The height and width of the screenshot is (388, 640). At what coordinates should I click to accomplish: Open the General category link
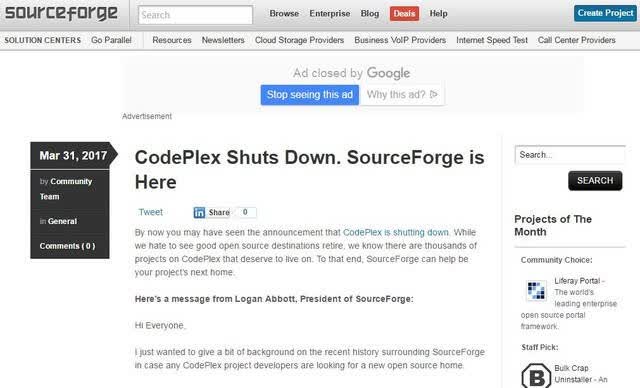[x=62, y=221]
